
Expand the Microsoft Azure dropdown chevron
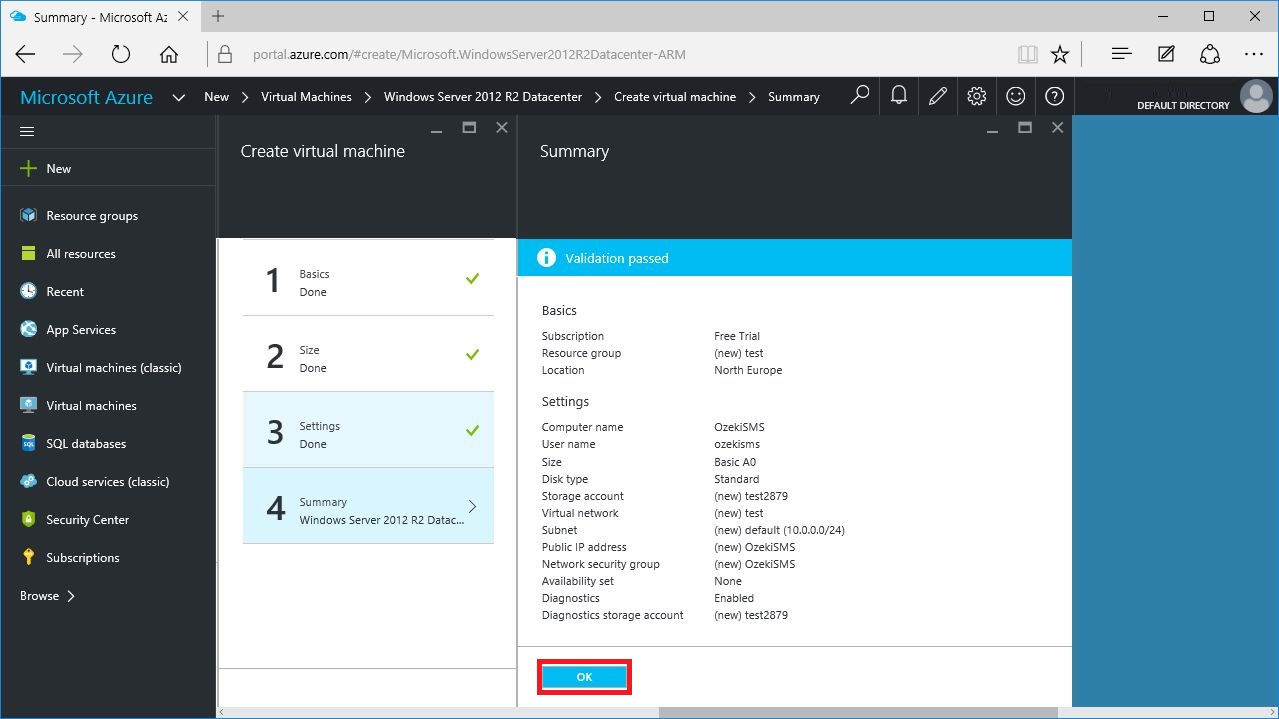pos(179,97)
